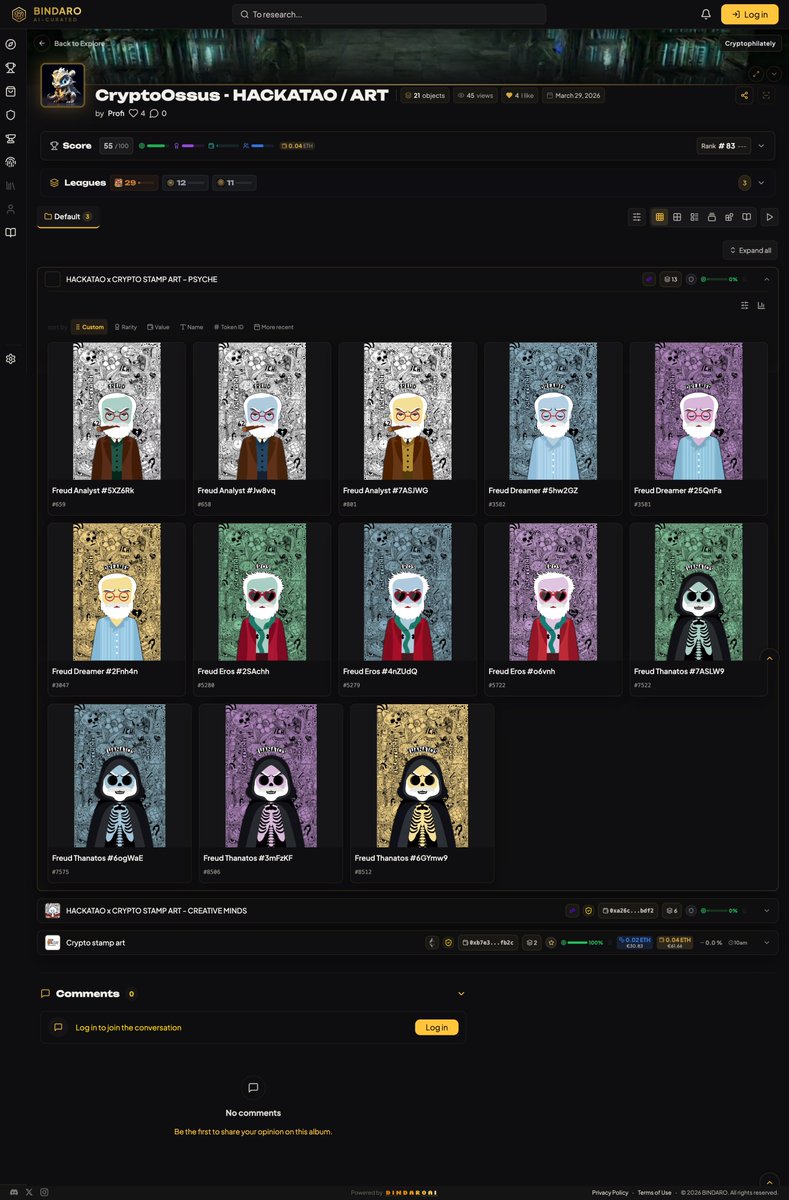
Task: Sort by Rarity
Action: (x=126, y=327)
